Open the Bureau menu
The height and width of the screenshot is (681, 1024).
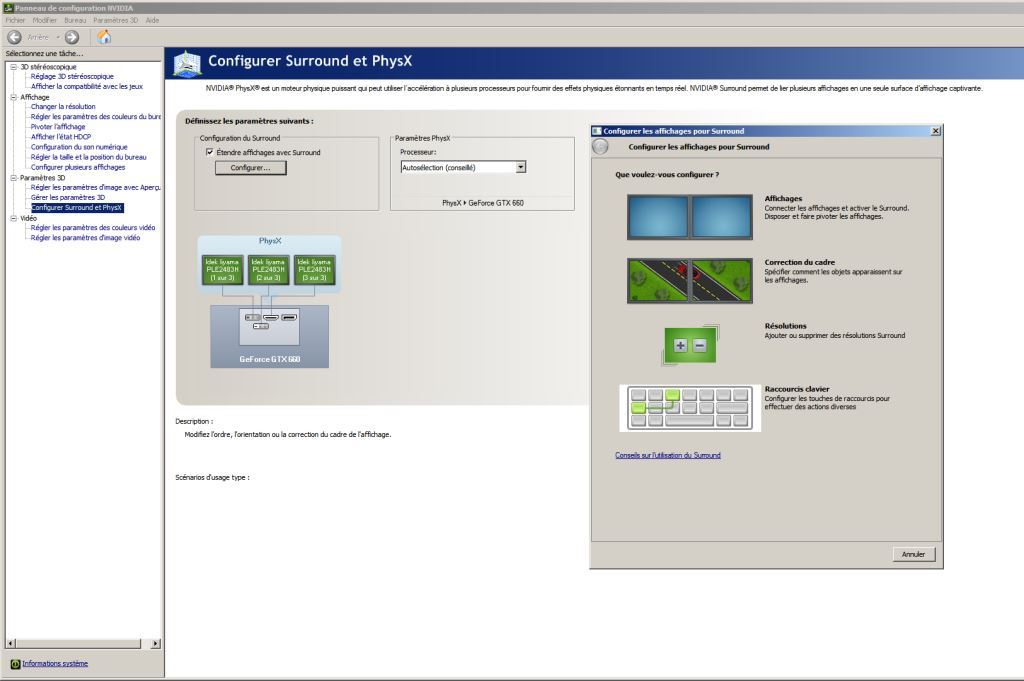[75, 20]
